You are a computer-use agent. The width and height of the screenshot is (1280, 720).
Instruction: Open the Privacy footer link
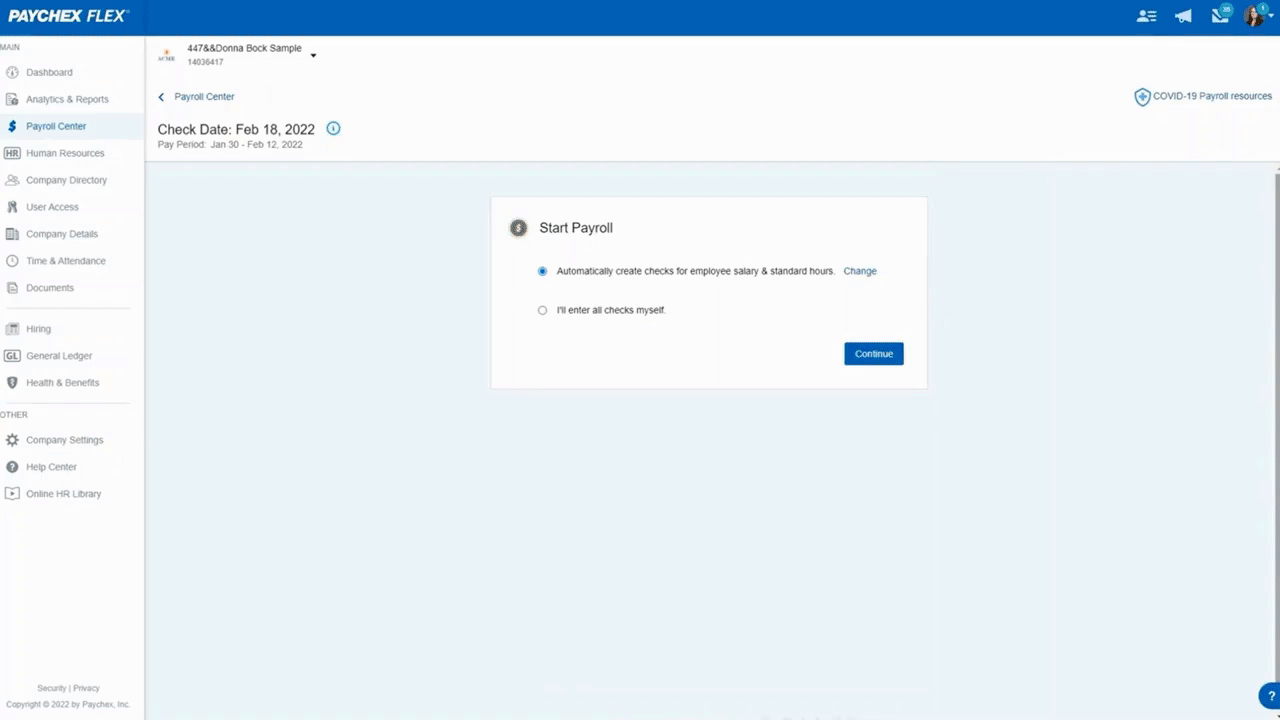[86, 688]
